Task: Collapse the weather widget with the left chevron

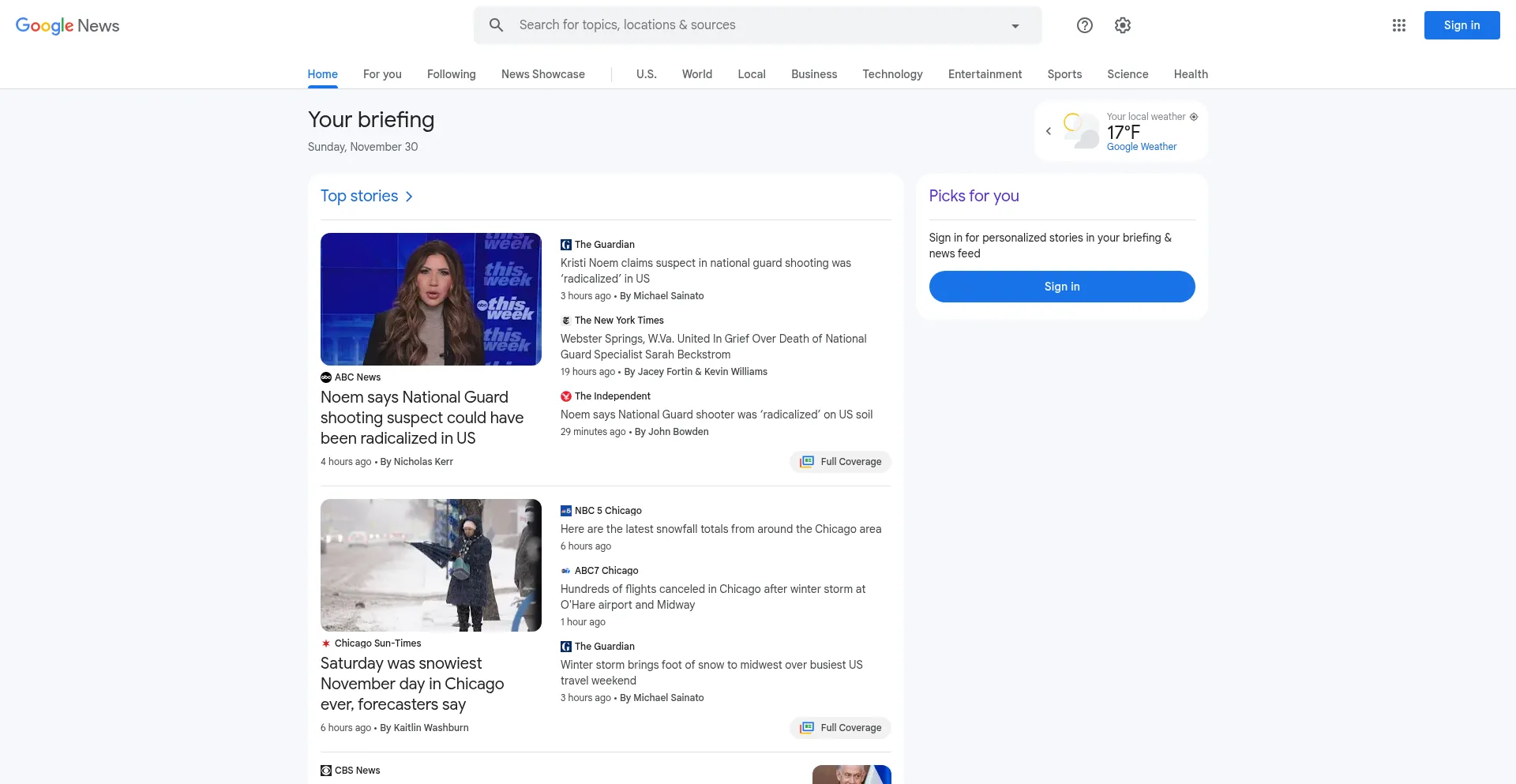Action: pyautogui.click(x=1049, y=131)
